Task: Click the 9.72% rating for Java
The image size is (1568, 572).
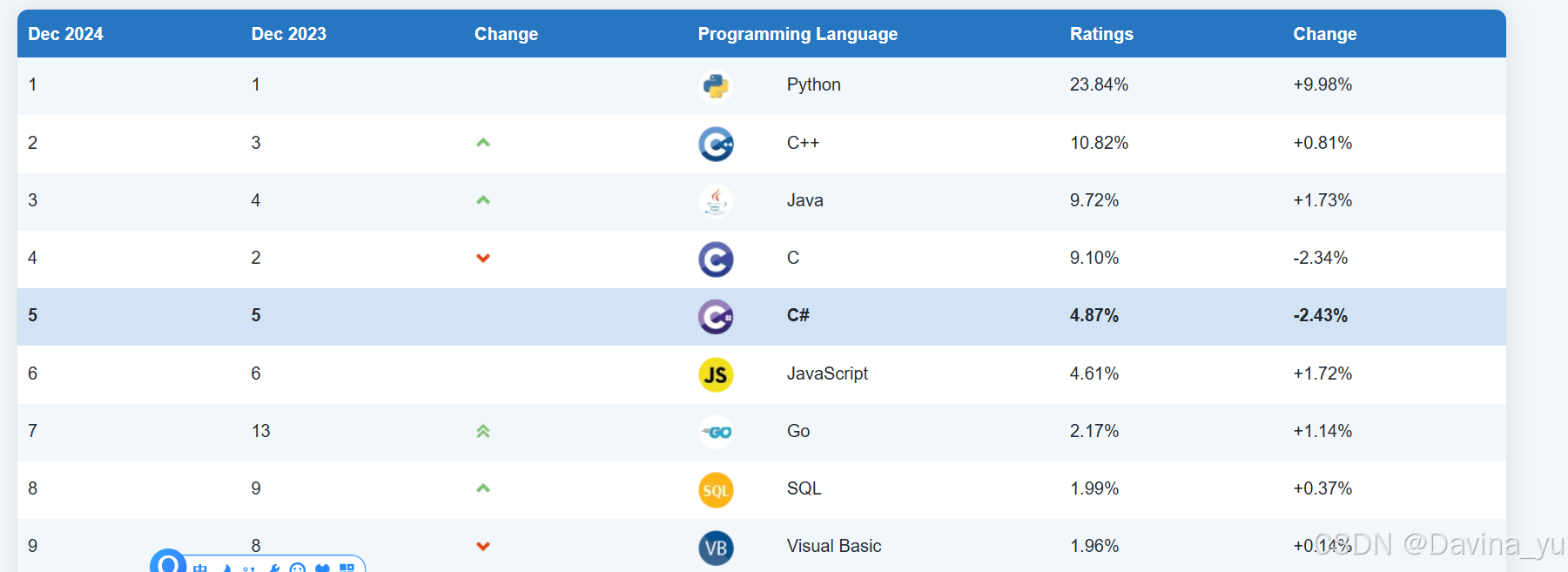Action: (1094, 200)
